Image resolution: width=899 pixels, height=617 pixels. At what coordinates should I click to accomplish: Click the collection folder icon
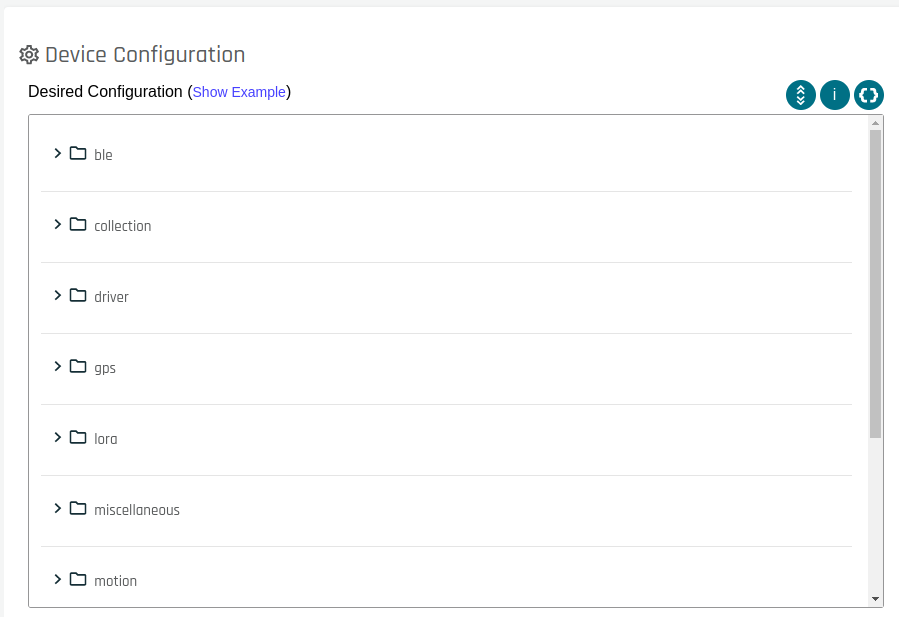pos(78,224)
